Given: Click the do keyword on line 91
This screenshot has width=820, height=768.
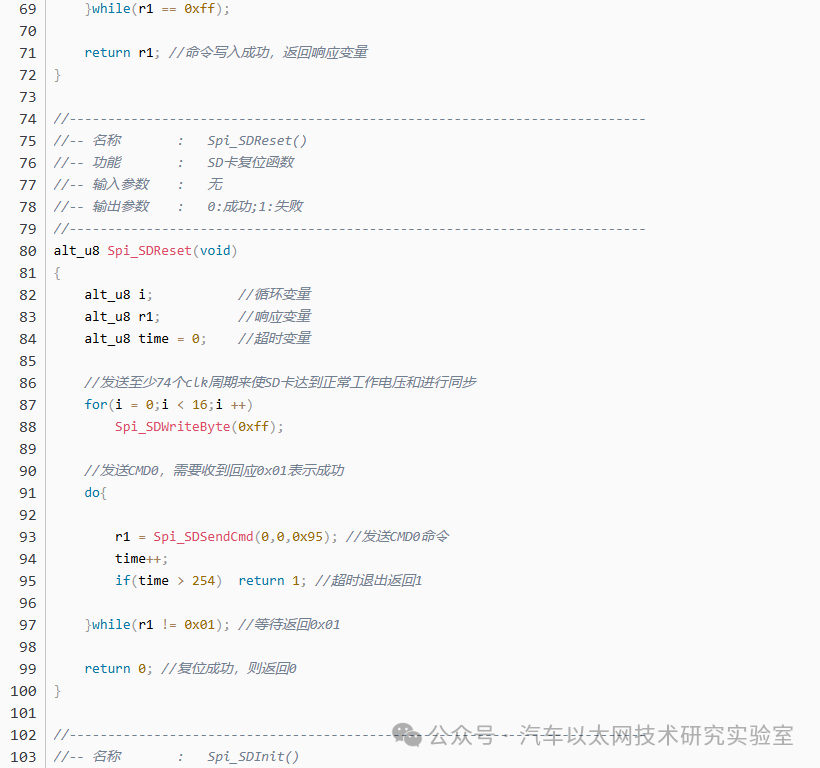Looking at the screenshot, I should [92, 493].
